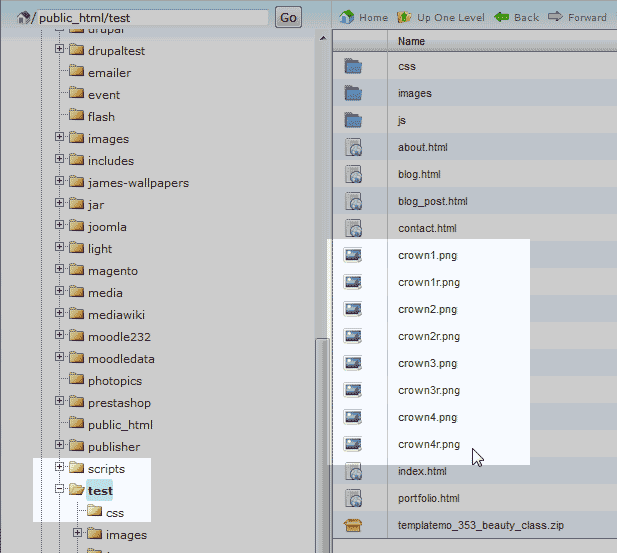Image resolution: width=617 pixels, height=553 pixels.
Task: Click the crown4.png image icon
Action: click(x=353, y=417)
